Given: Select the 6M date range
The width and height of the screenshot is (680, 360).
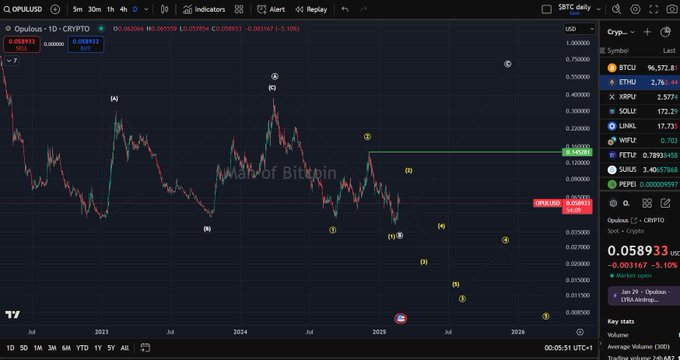Looking at the screenshot, I should click(x=66, y=348).
